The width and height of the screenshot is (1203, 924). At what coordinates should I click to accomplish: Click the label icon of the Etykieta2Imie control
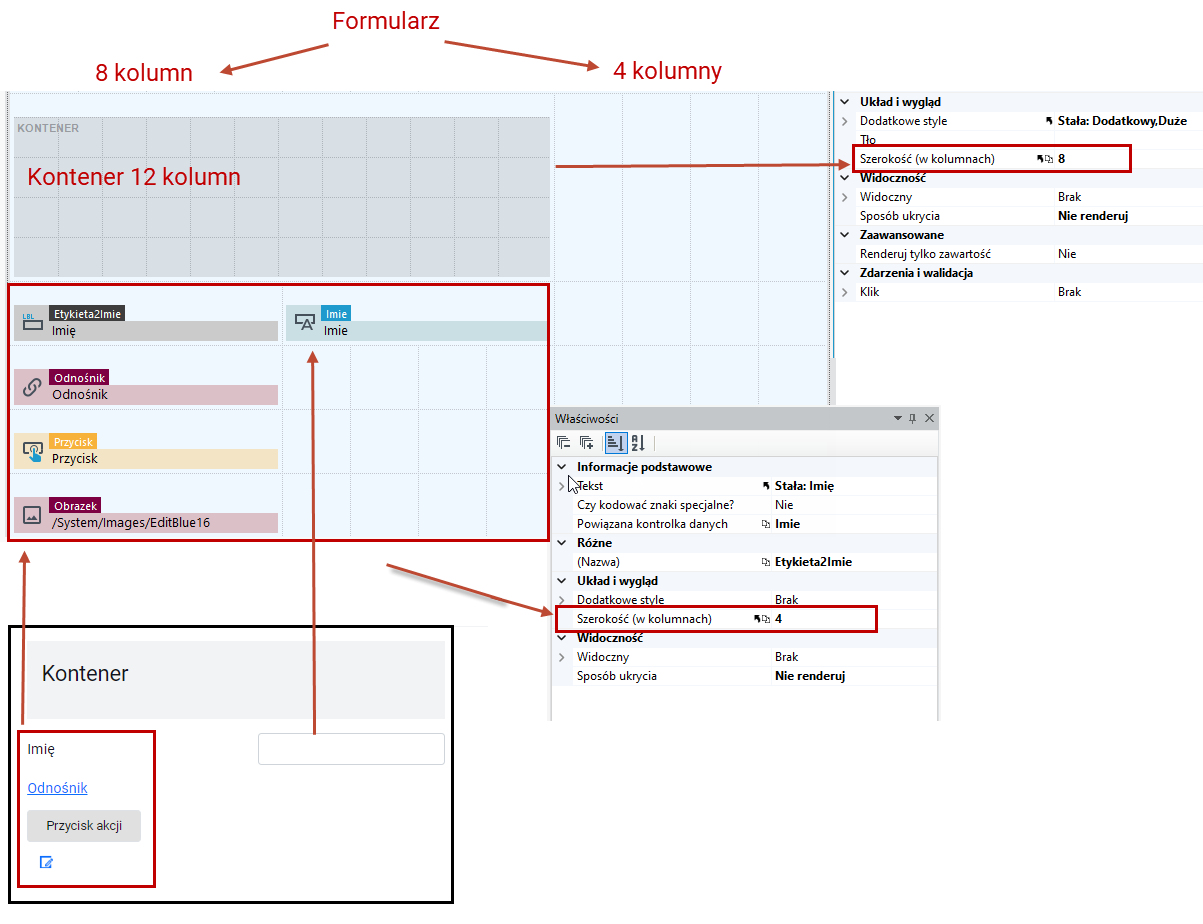point(32,322)
